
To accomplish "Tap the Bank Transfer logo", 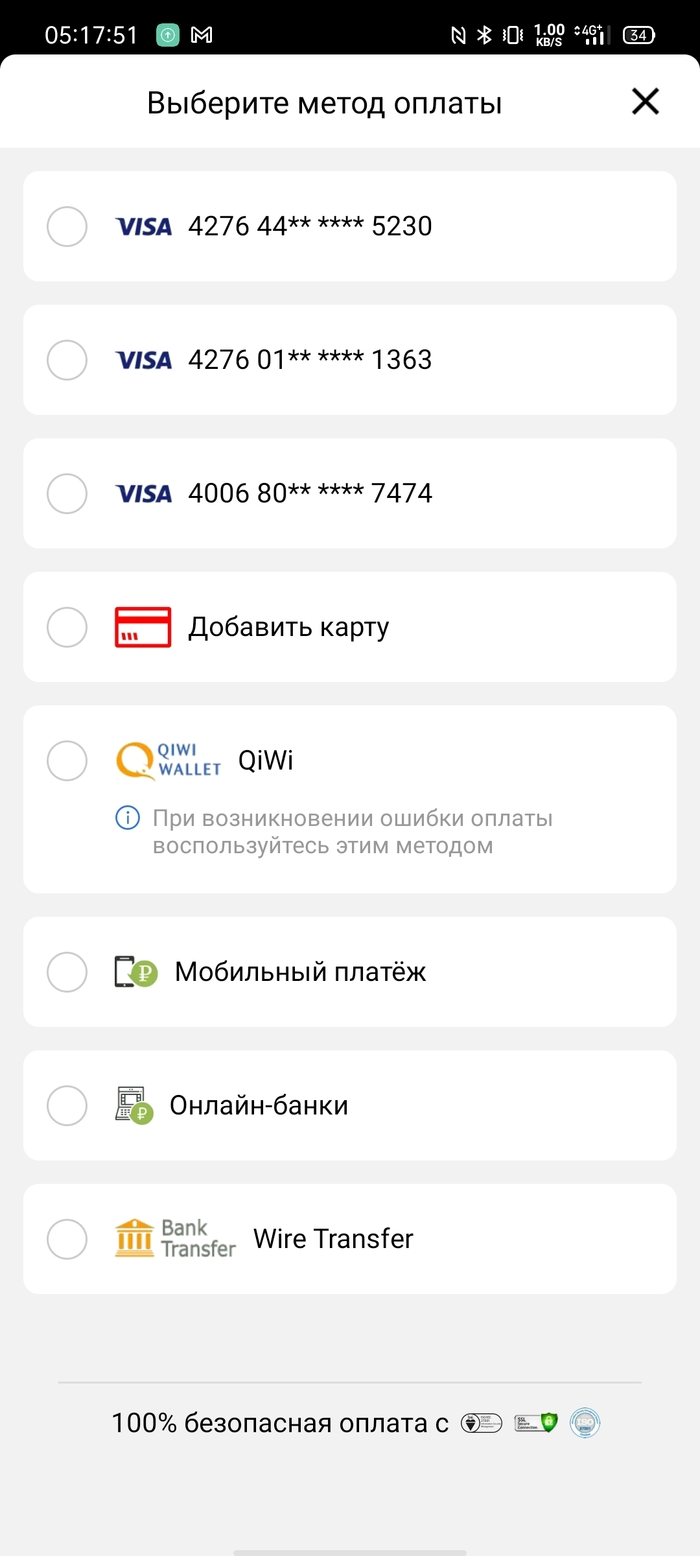I will (x=176, y=1239).
